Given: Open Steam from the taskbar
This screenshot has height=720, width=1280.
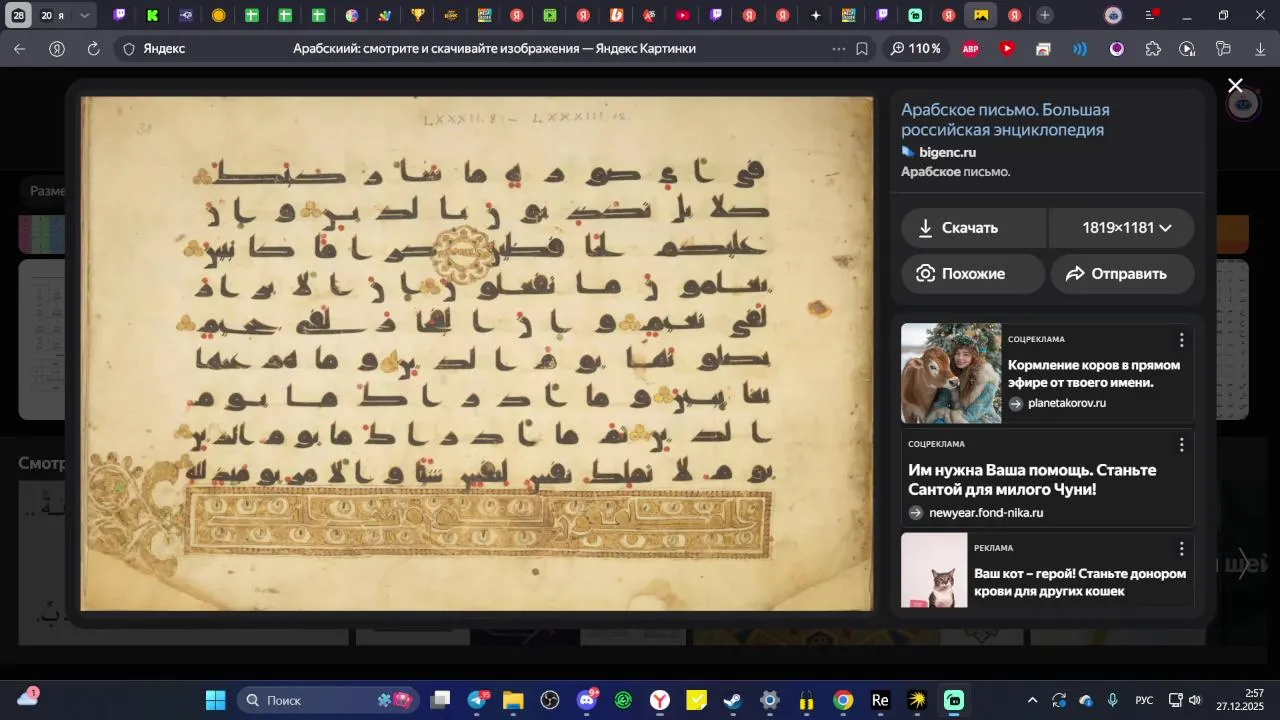Looking at the screenshot, I should coord(733,700).
